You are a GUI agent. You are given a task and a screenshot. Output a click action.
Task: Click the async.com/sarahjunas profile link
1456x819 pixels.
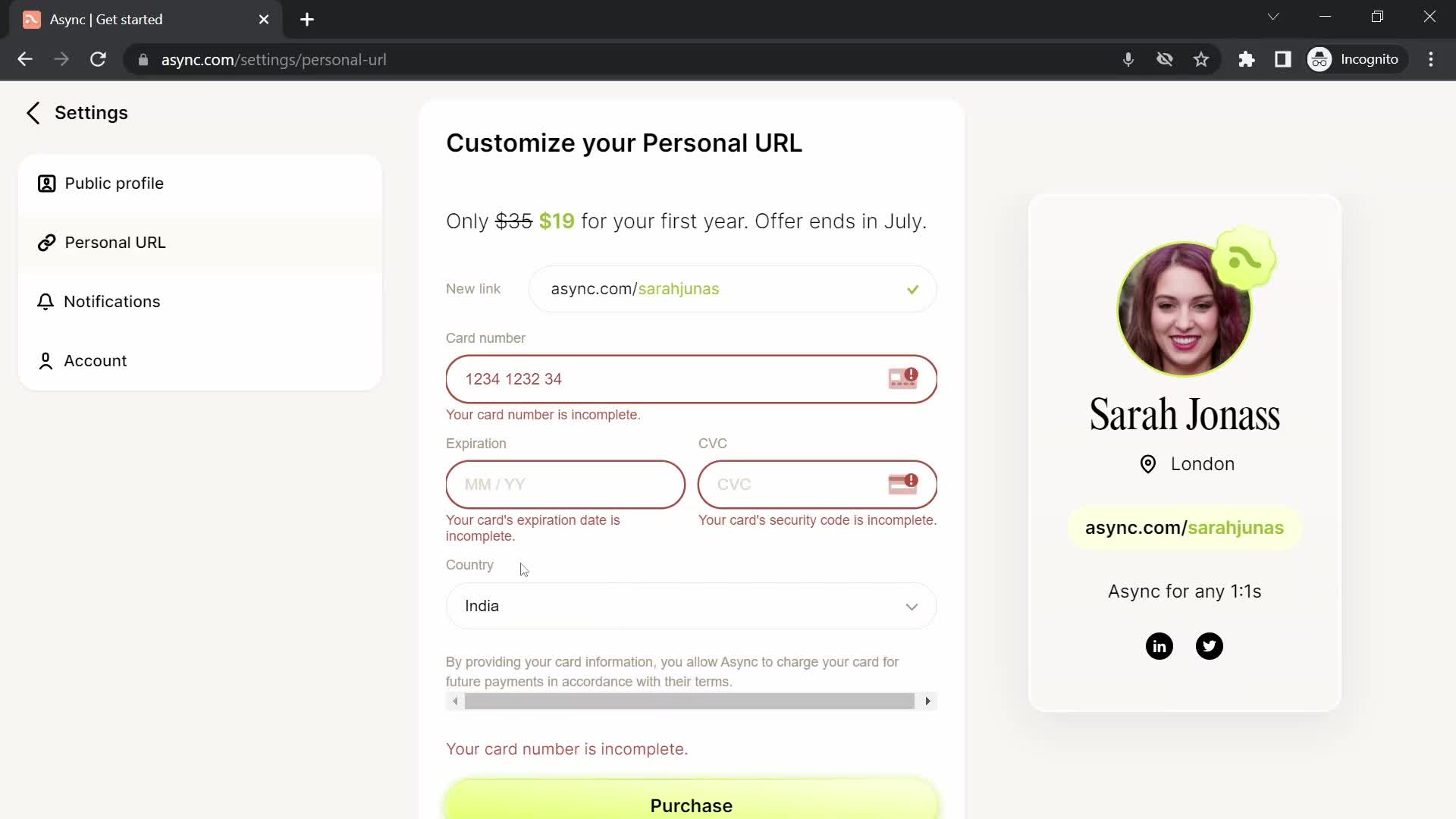pos(1184,527)
